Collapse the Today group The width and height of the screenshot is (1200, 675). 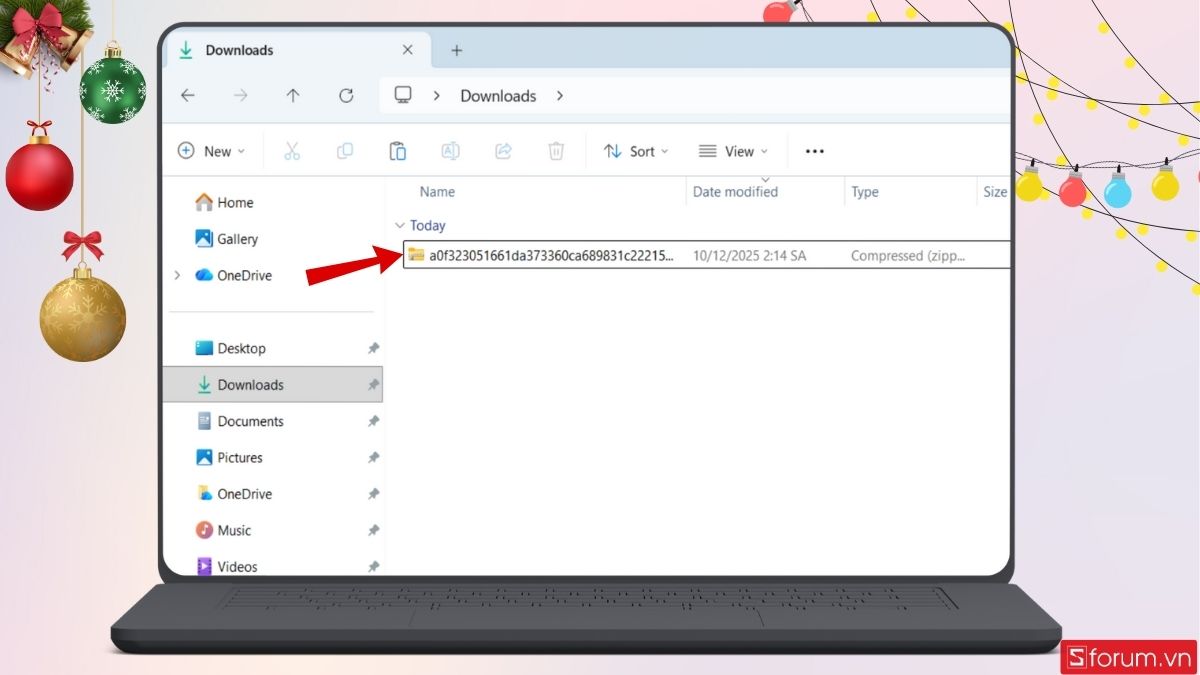pos(400,225)
